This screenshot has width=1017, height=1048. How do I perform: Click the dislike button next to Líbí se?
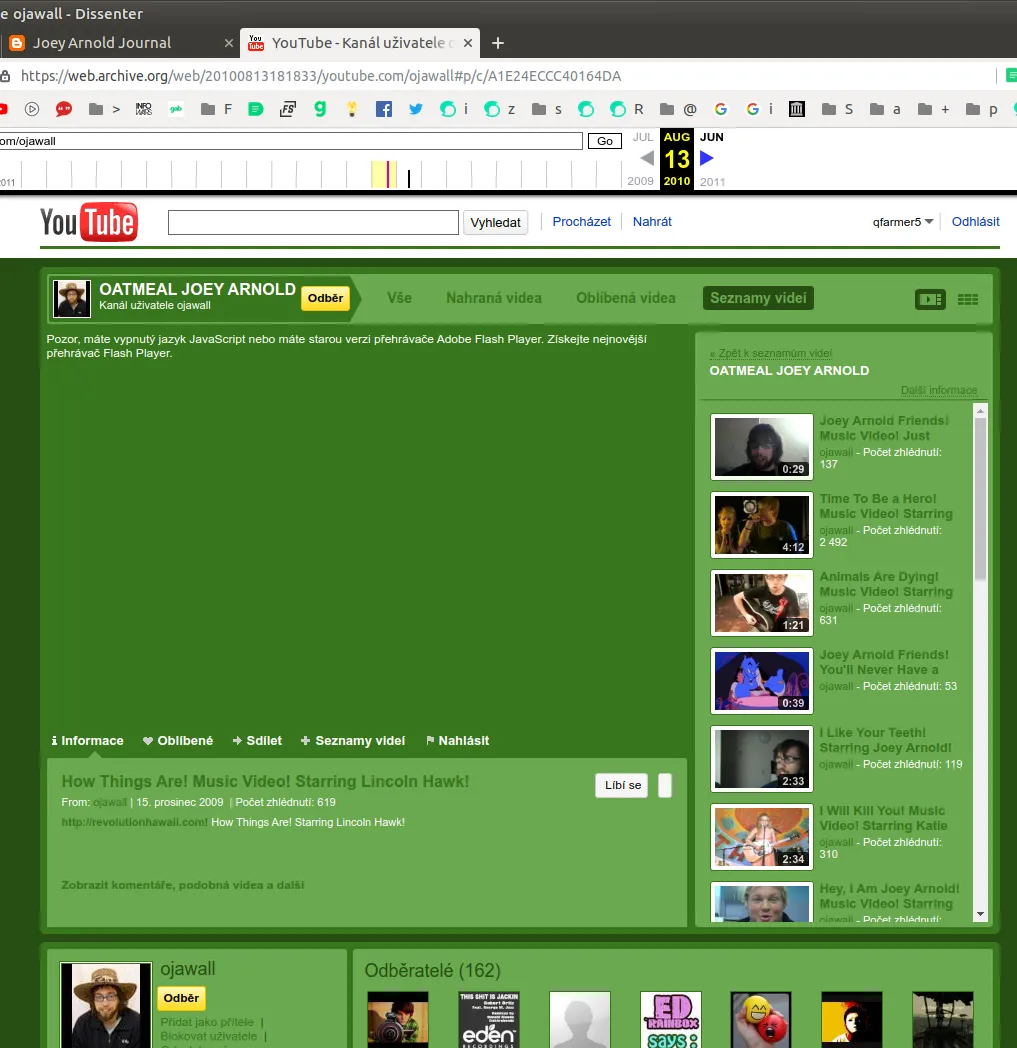665,785
